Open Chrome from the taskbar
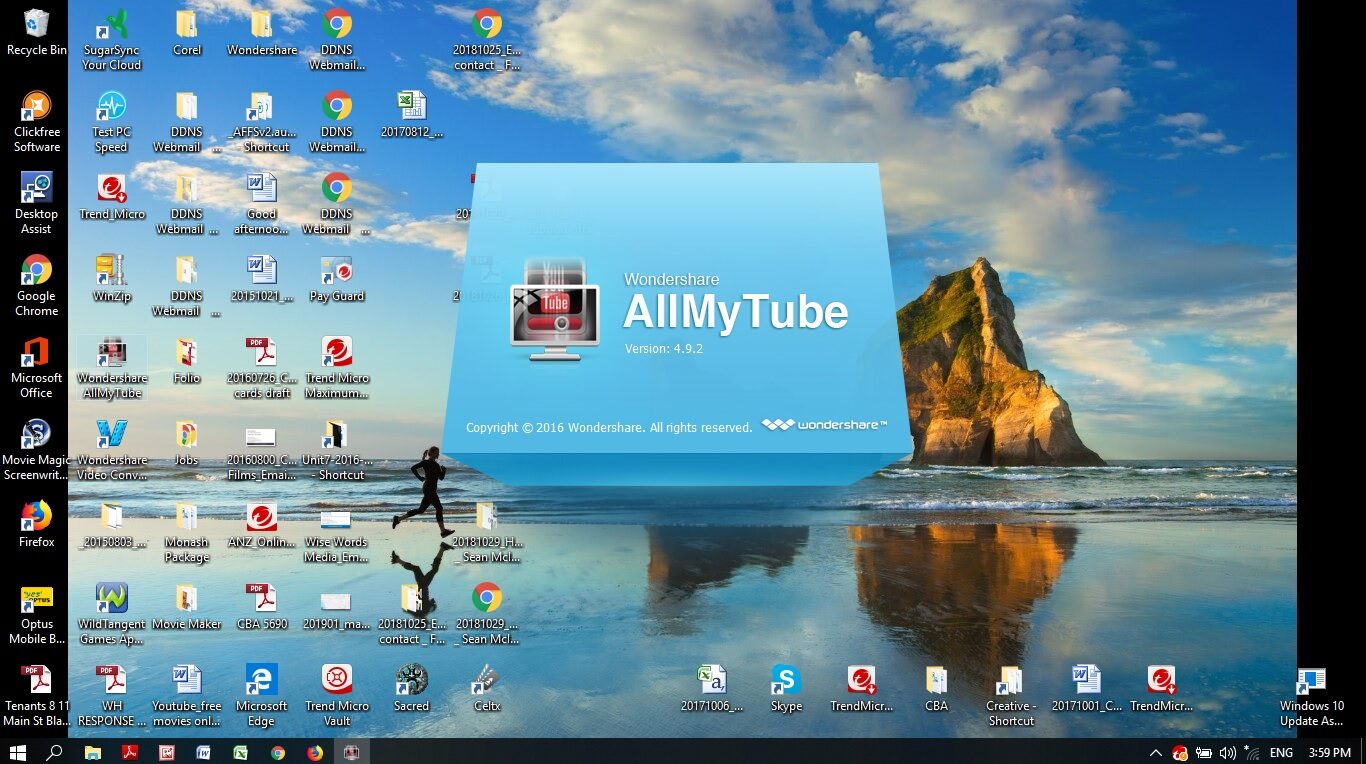 point(278,752)
